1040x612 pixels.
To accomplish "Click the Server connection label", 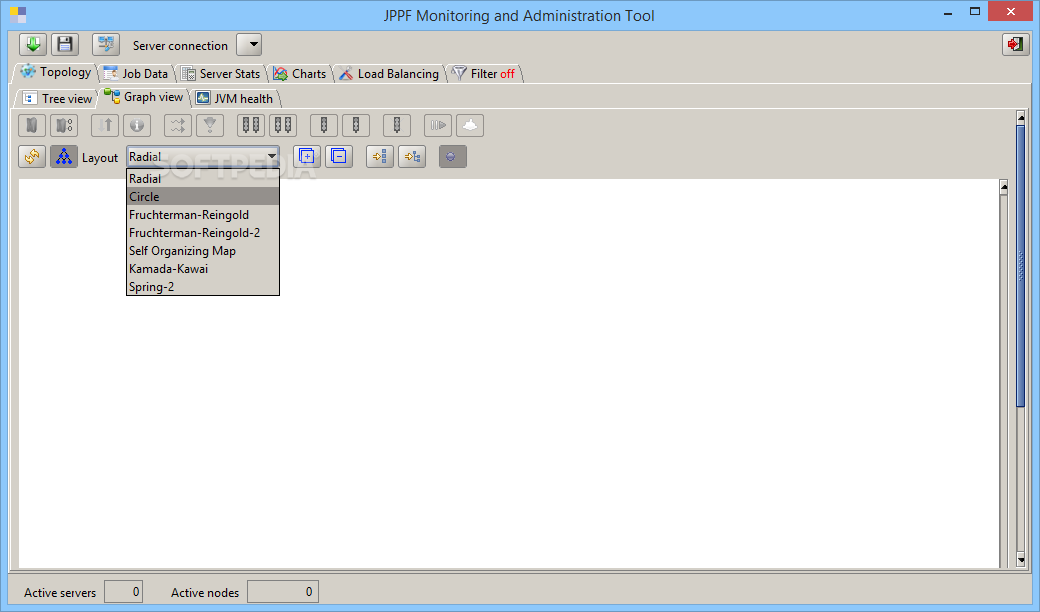I will [180, 46].
